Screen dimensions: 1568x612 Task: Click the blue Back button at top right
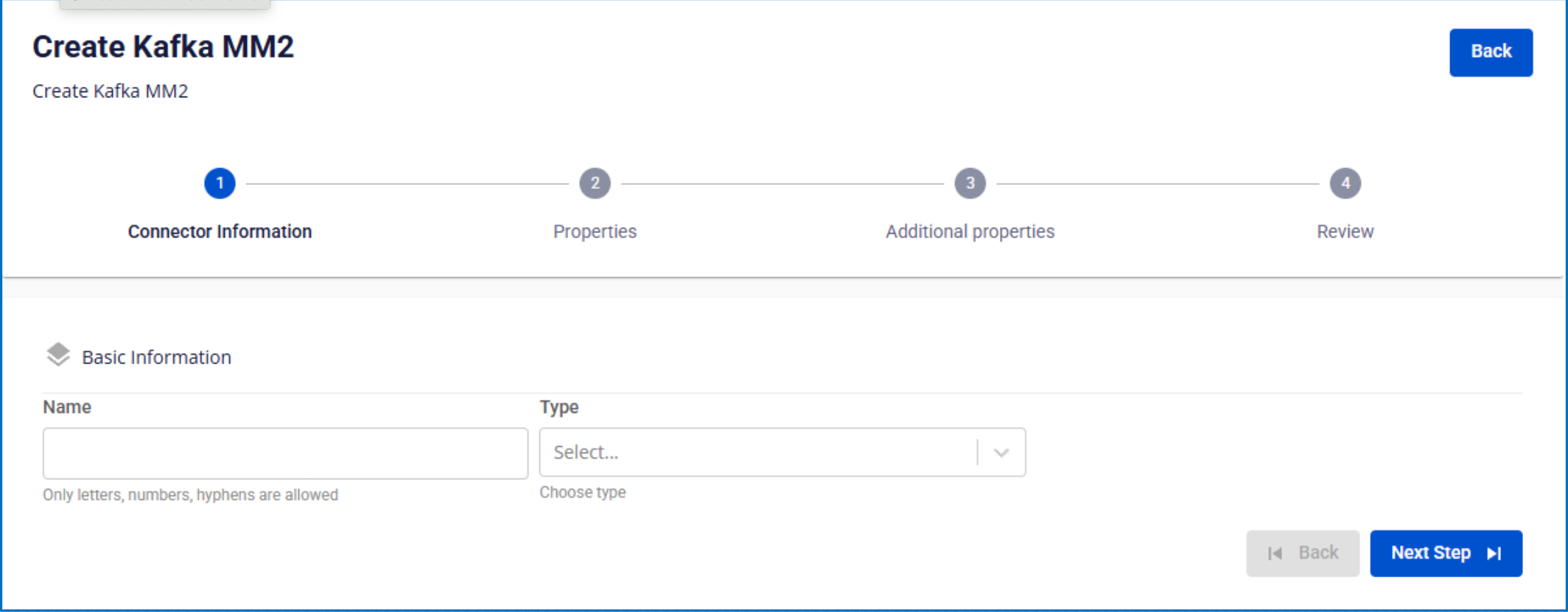click(x=1491, y=52)
